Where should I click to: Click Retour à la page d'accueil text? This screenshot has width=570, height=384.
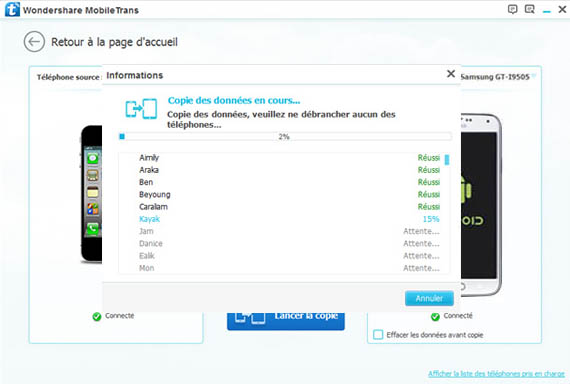(114, 42)
